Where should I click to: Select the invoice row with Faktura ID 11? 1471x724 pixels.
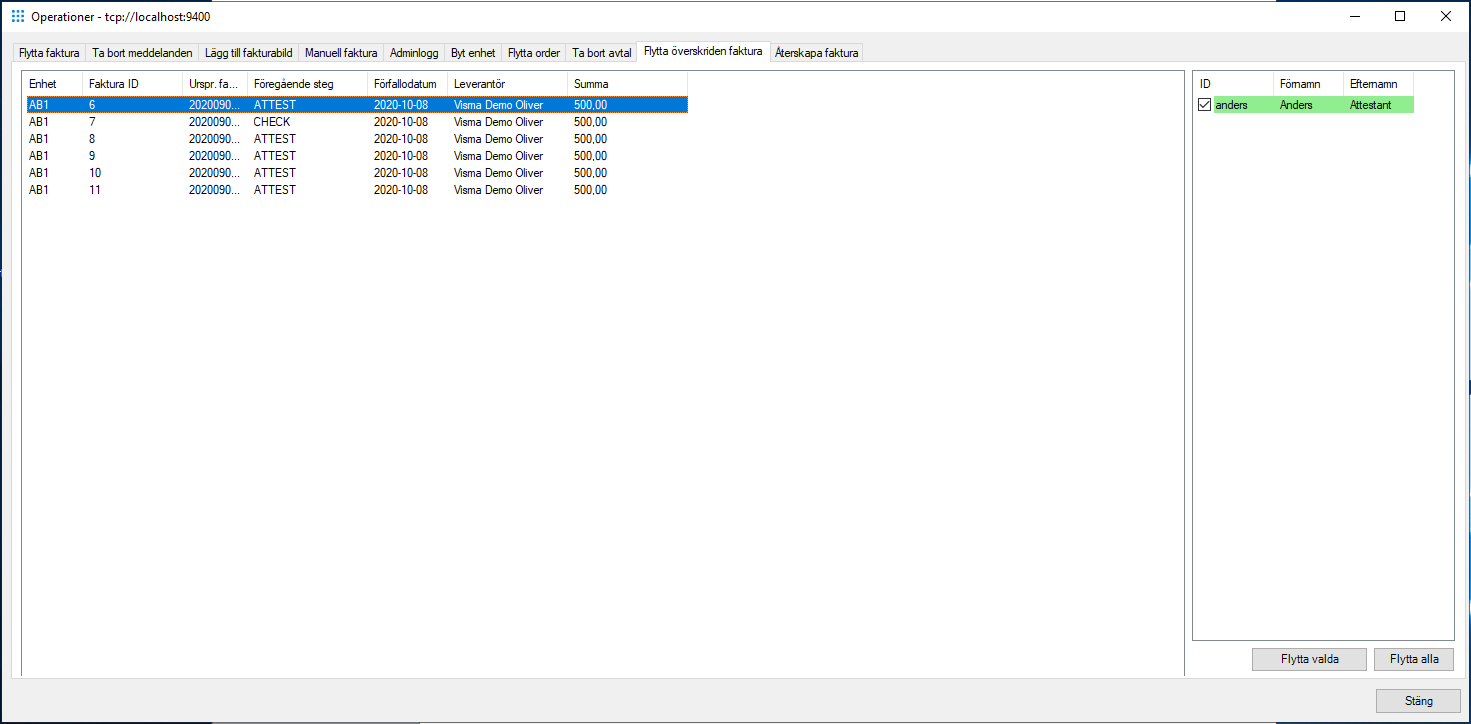300,189
